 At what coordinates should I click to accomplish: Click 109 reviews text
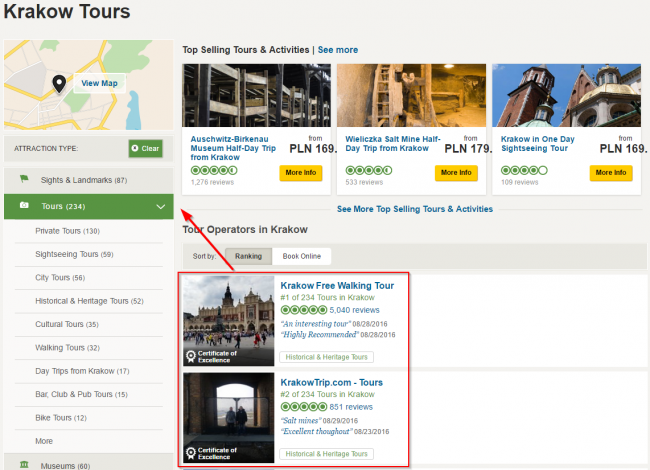pyautogui.click(x=519, y=182)
